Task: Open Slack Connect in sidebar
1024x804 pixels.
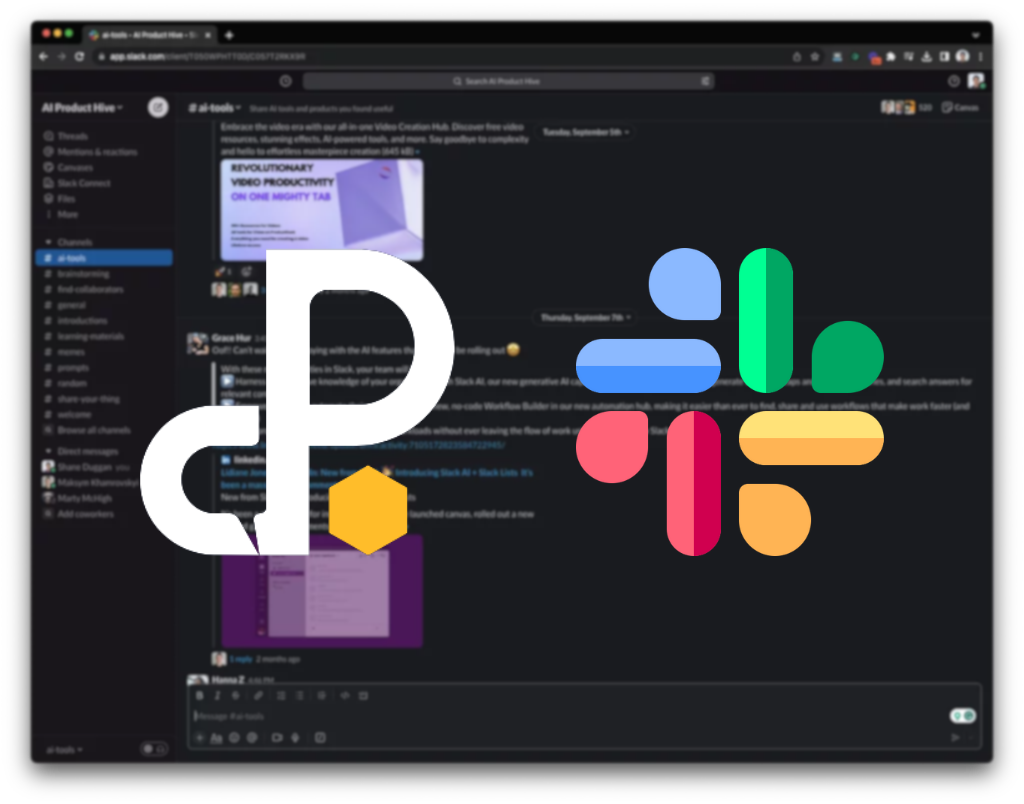Action: point(76,183)
